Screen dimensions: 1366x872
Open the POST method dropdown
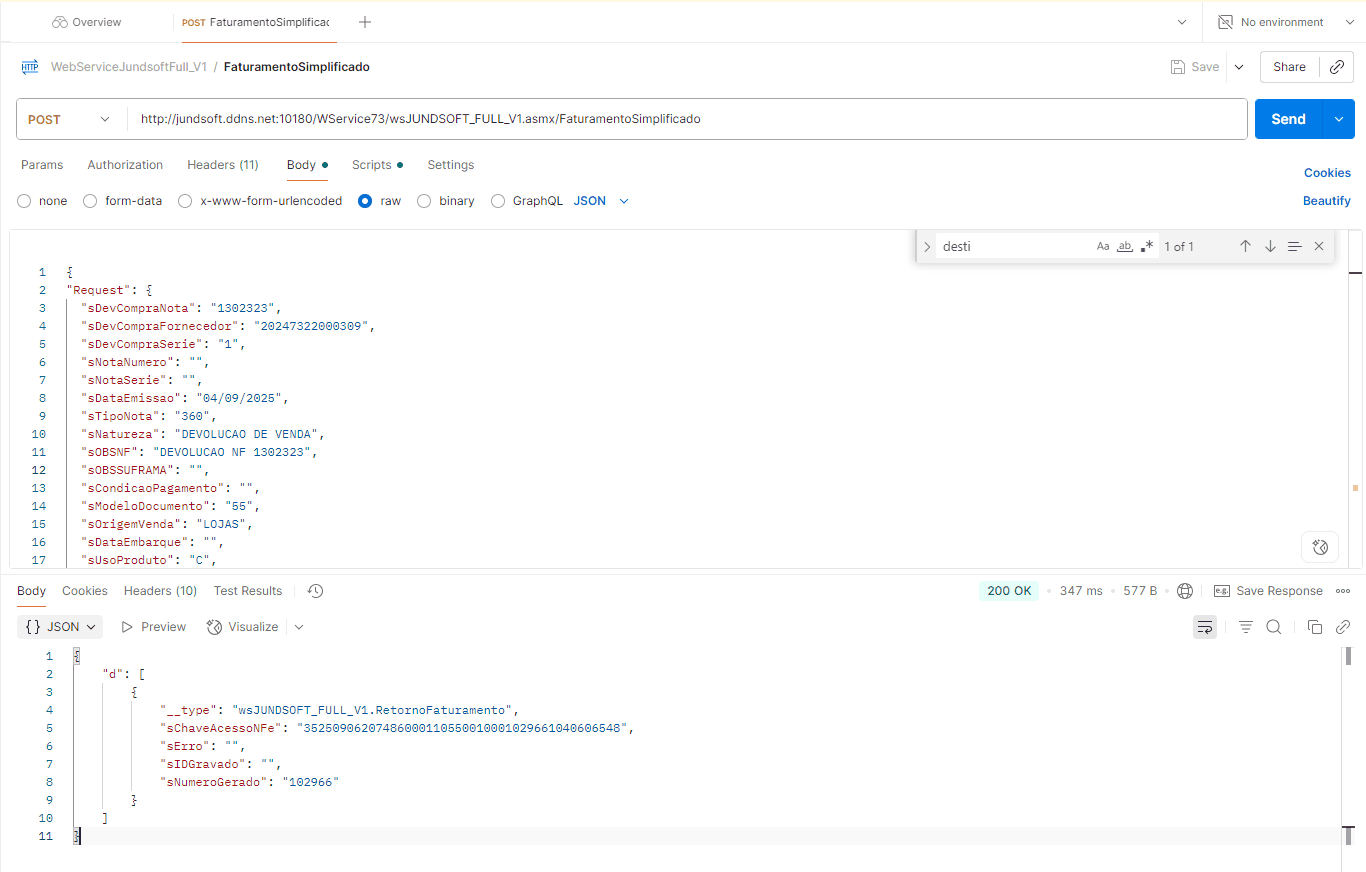tap(70, 119)
